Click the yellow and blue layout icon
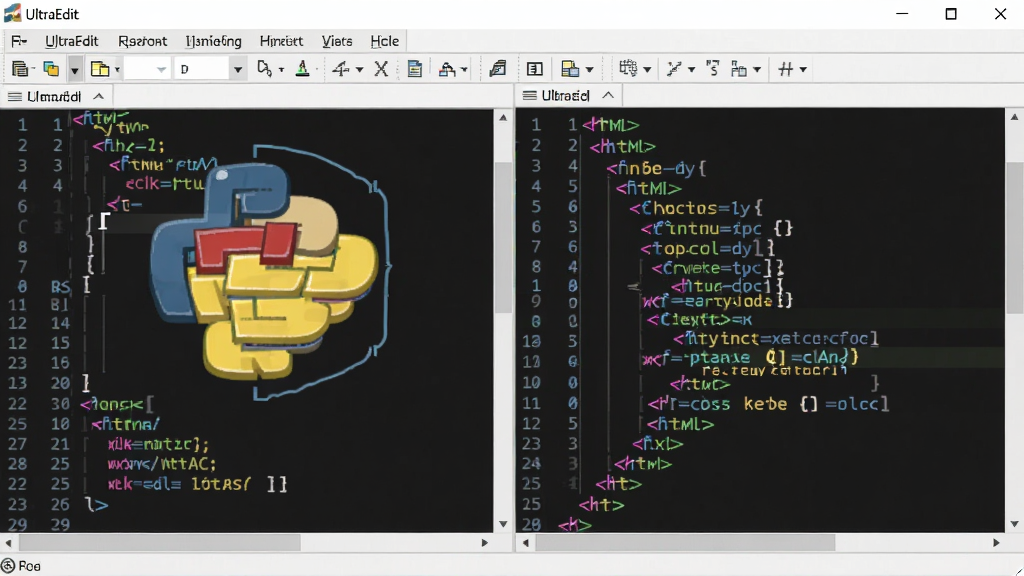This screenshot has width=1024, height=576. pos(570,69)
